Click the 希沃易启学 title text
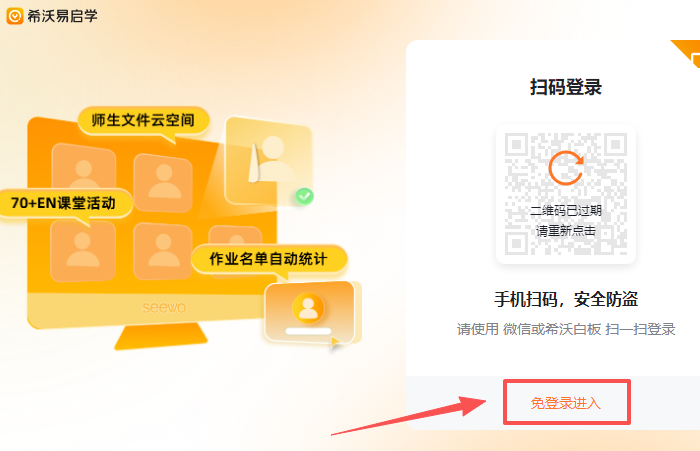 [x=62, y=16]
